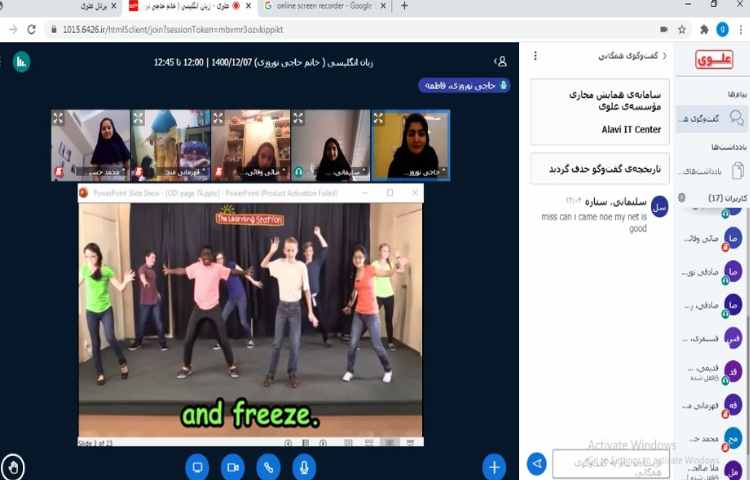
Task: Click camera permission icon in address bar
Action: (x=663, y=30)
